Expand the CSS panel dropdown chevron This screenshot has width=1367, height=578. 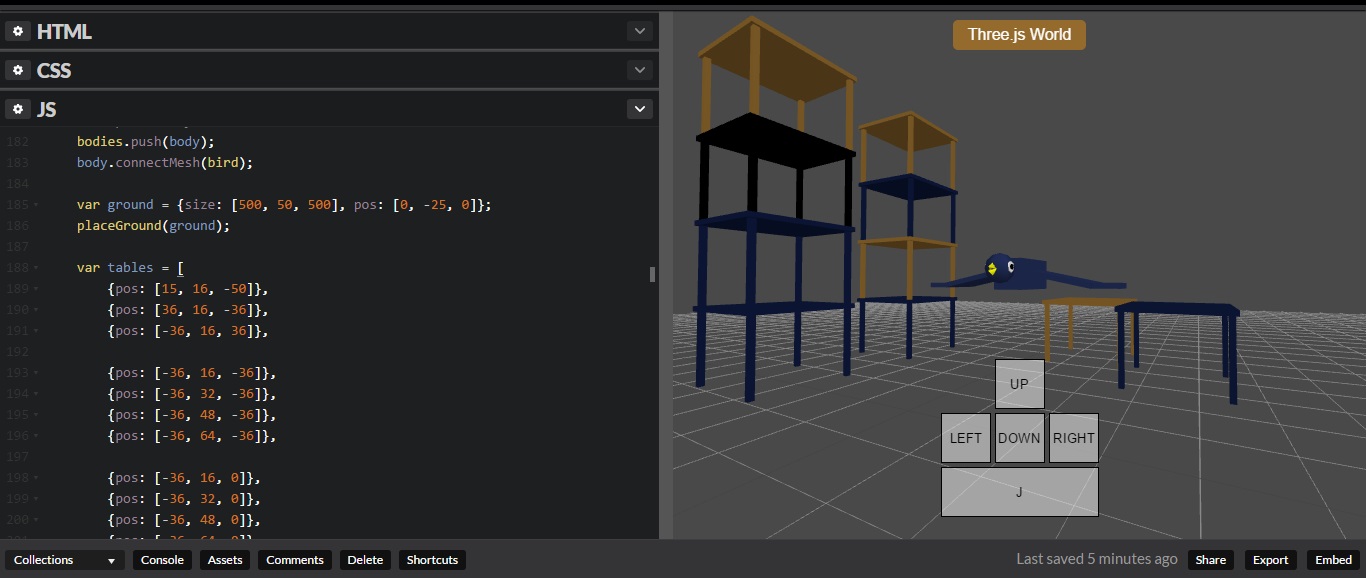tap(640, 70)
